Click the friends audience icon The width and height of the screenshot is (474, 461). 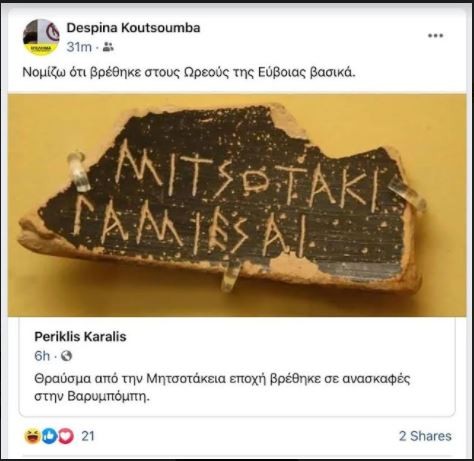click(108, 47)
